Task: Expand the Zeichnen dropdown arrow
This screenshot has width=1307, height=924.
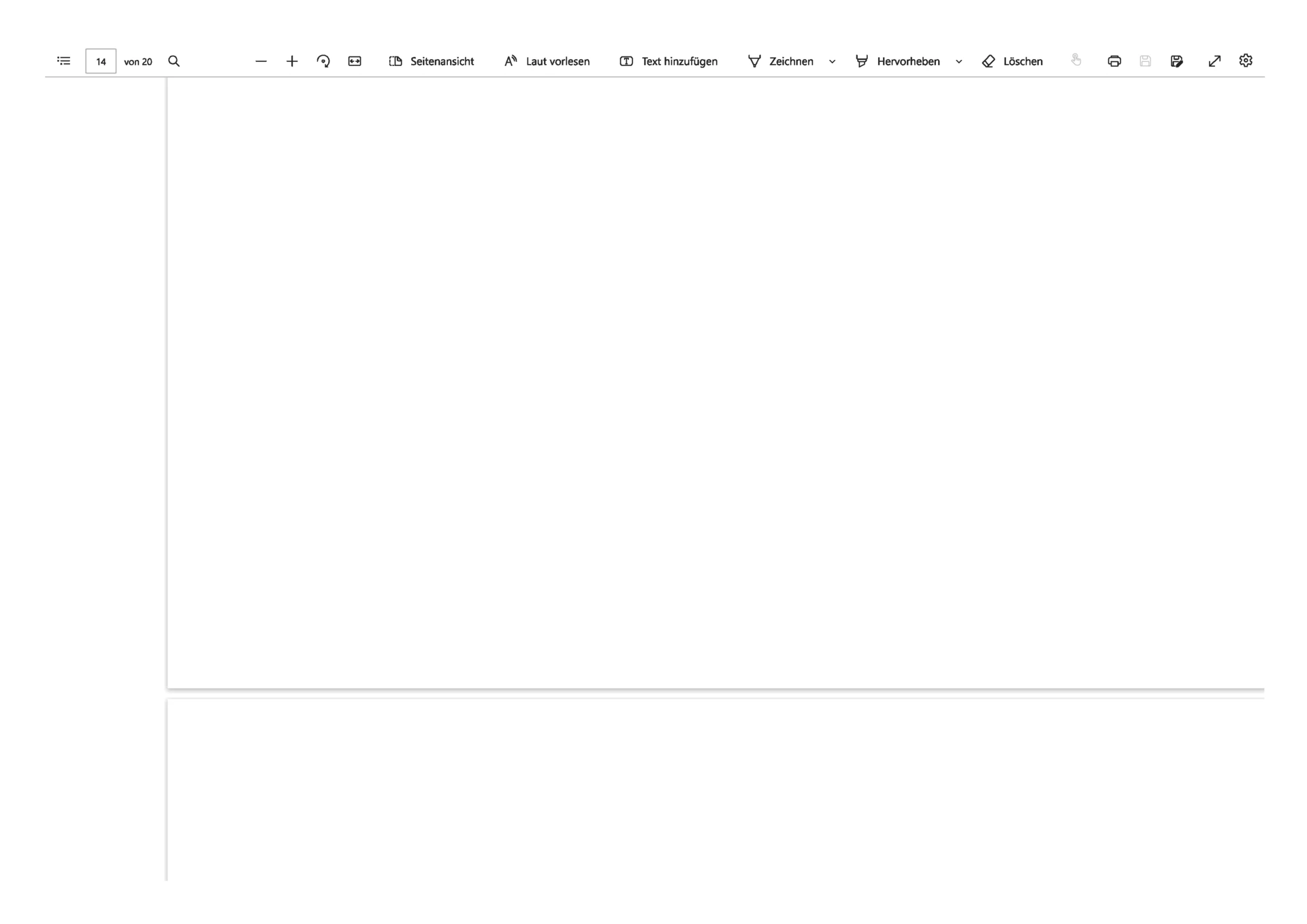Action: pyautogui.click(x=832, y=62)
